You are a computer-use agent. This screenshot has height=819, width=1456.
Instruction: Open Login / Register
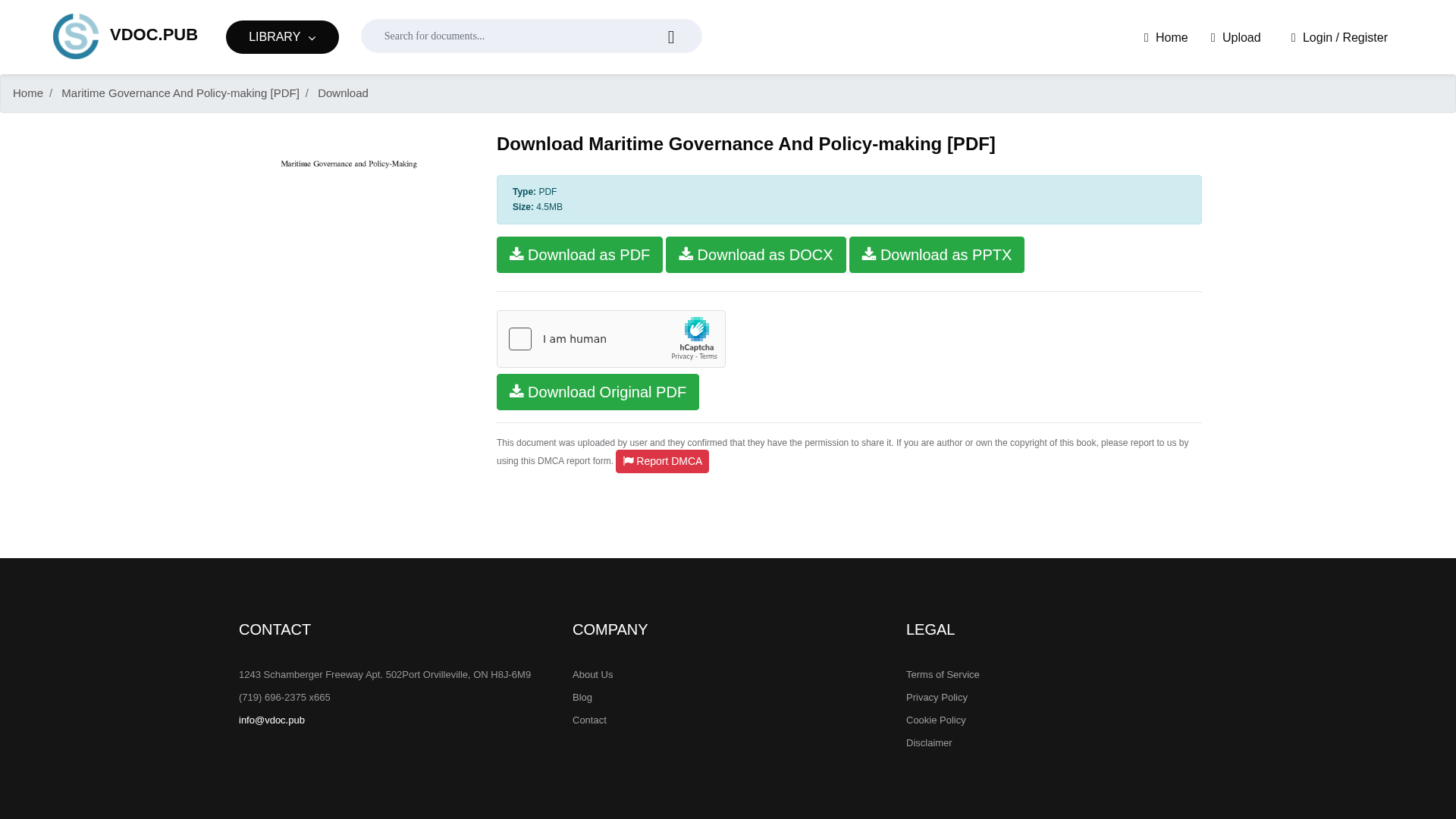coord(1338,38)
